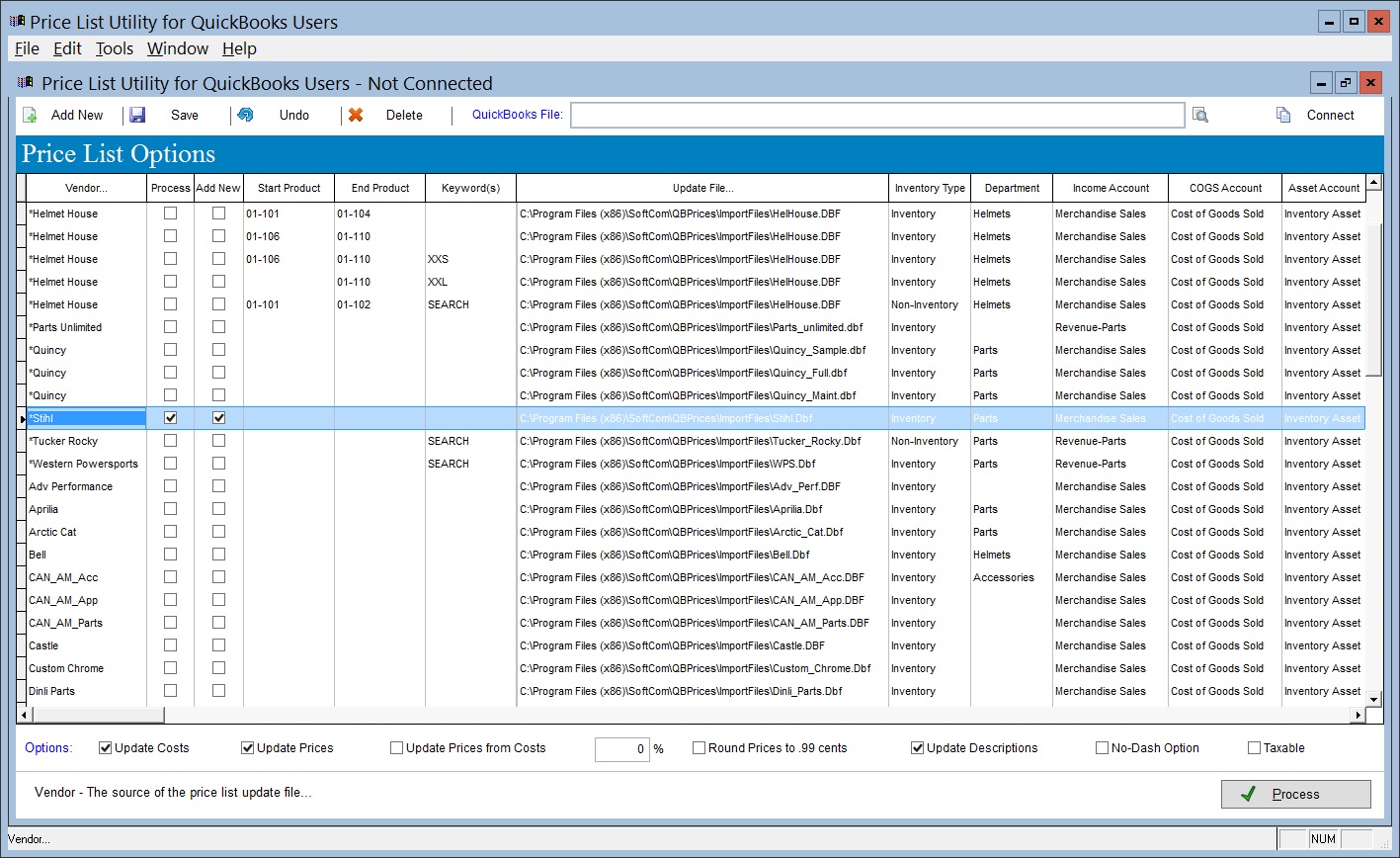This screenshot has height=858, width=1400.
Task: Open the Tools menu
Action: (114, 48)
